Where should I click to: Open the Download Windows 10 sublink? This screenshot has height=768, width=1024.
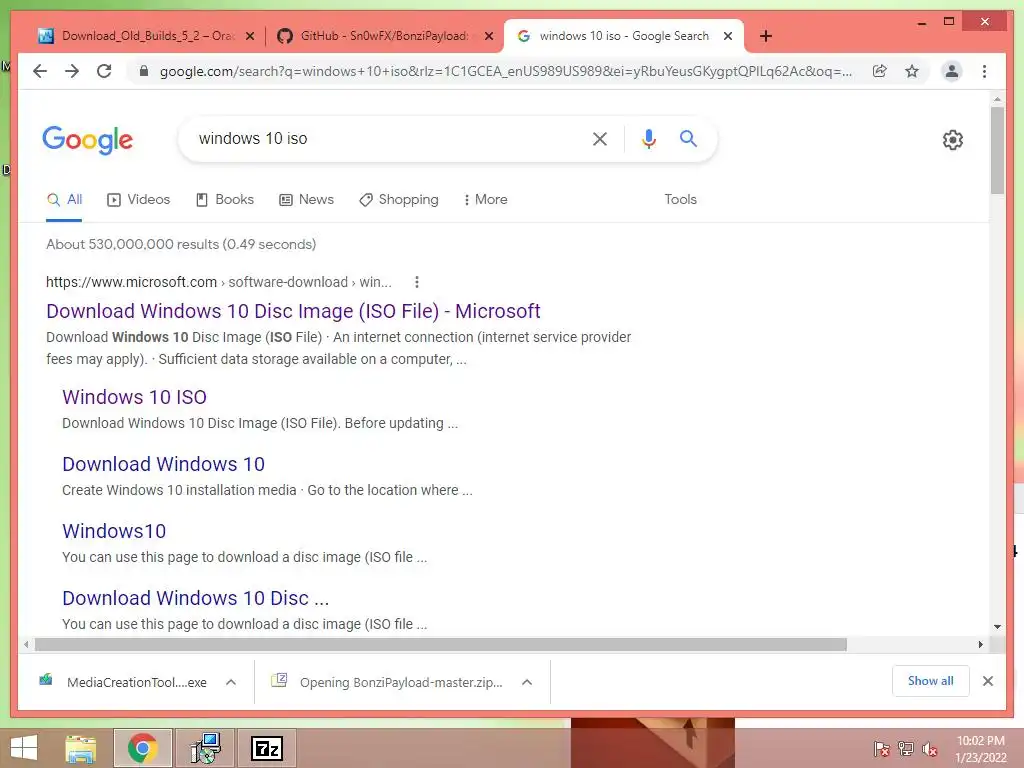[163, 464]
